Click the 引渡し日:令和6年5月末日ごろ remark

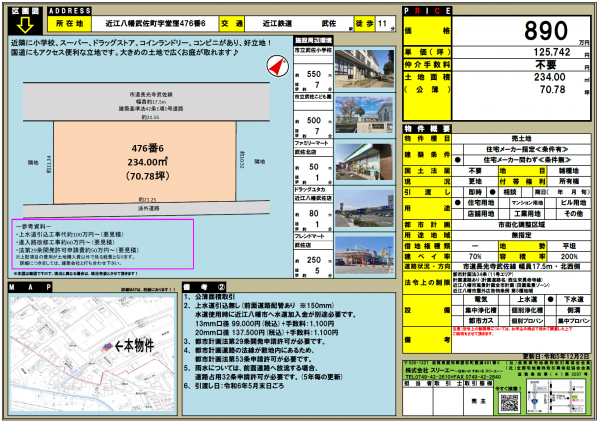click(x=239, y=386)
